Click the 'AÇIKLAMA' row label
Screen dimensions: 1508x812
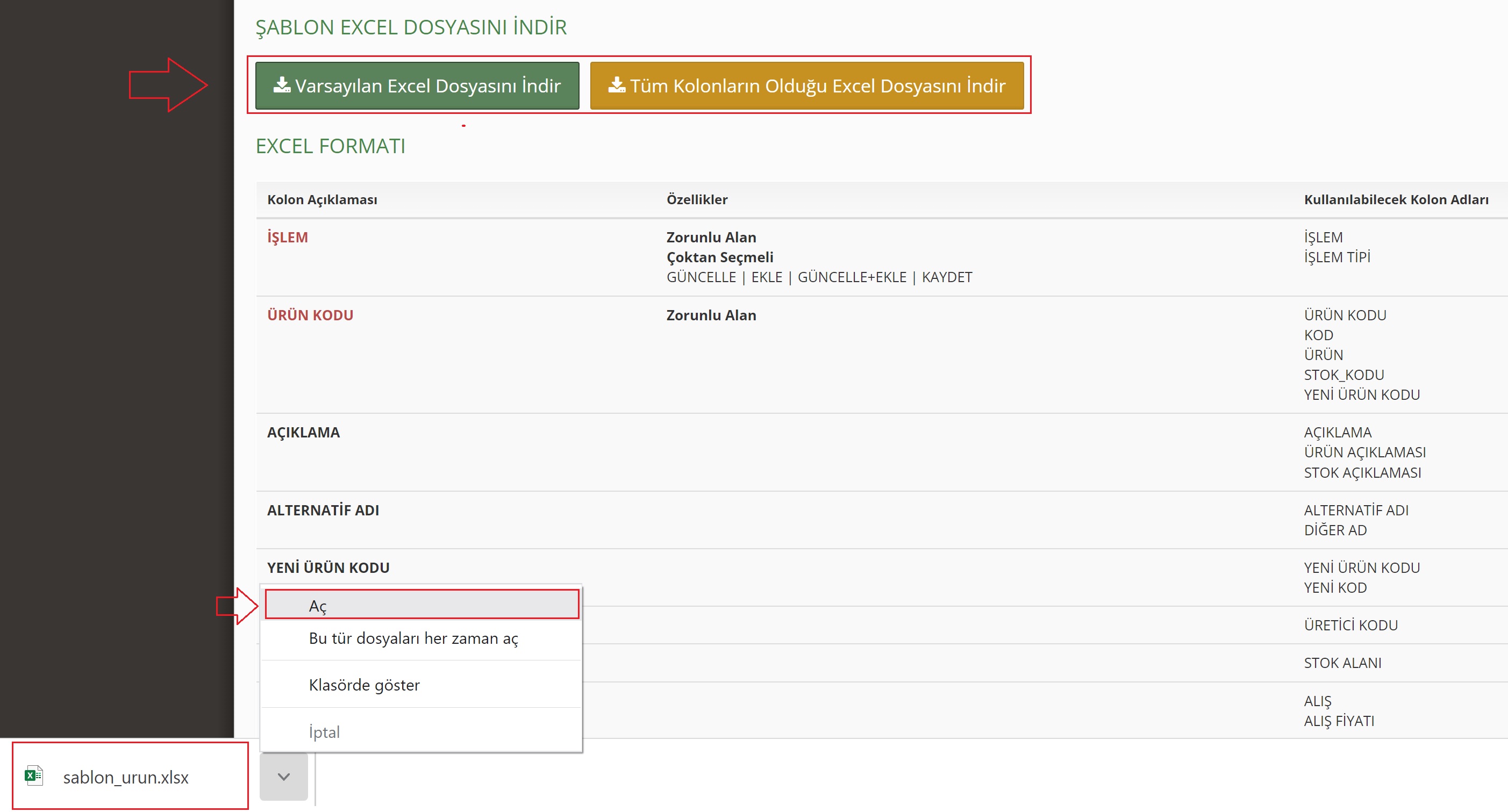[x=303, y=432]
